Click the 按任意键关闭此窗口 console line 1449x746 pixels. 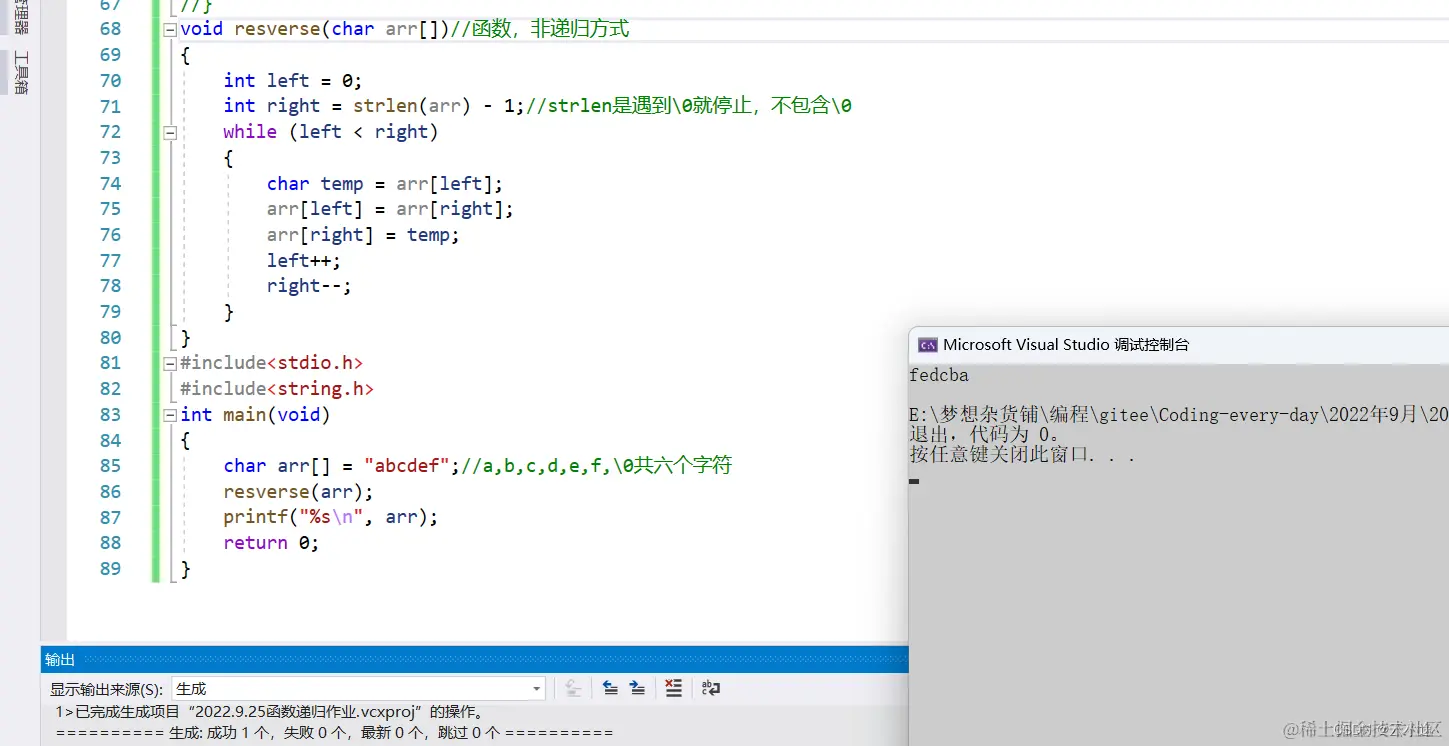1022,455
